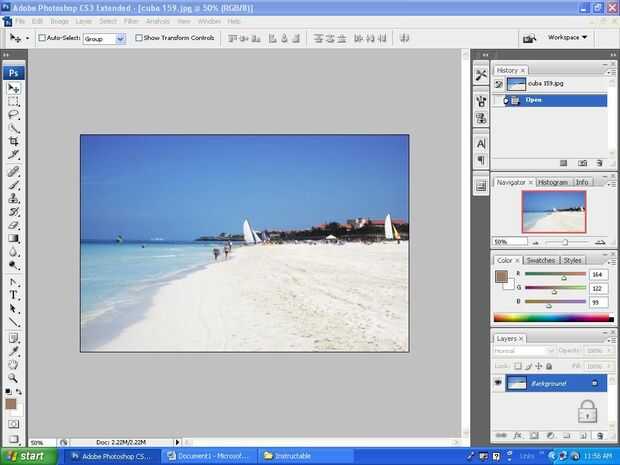
Task: Select the Eyedropper tool
Action: (13, 351)
